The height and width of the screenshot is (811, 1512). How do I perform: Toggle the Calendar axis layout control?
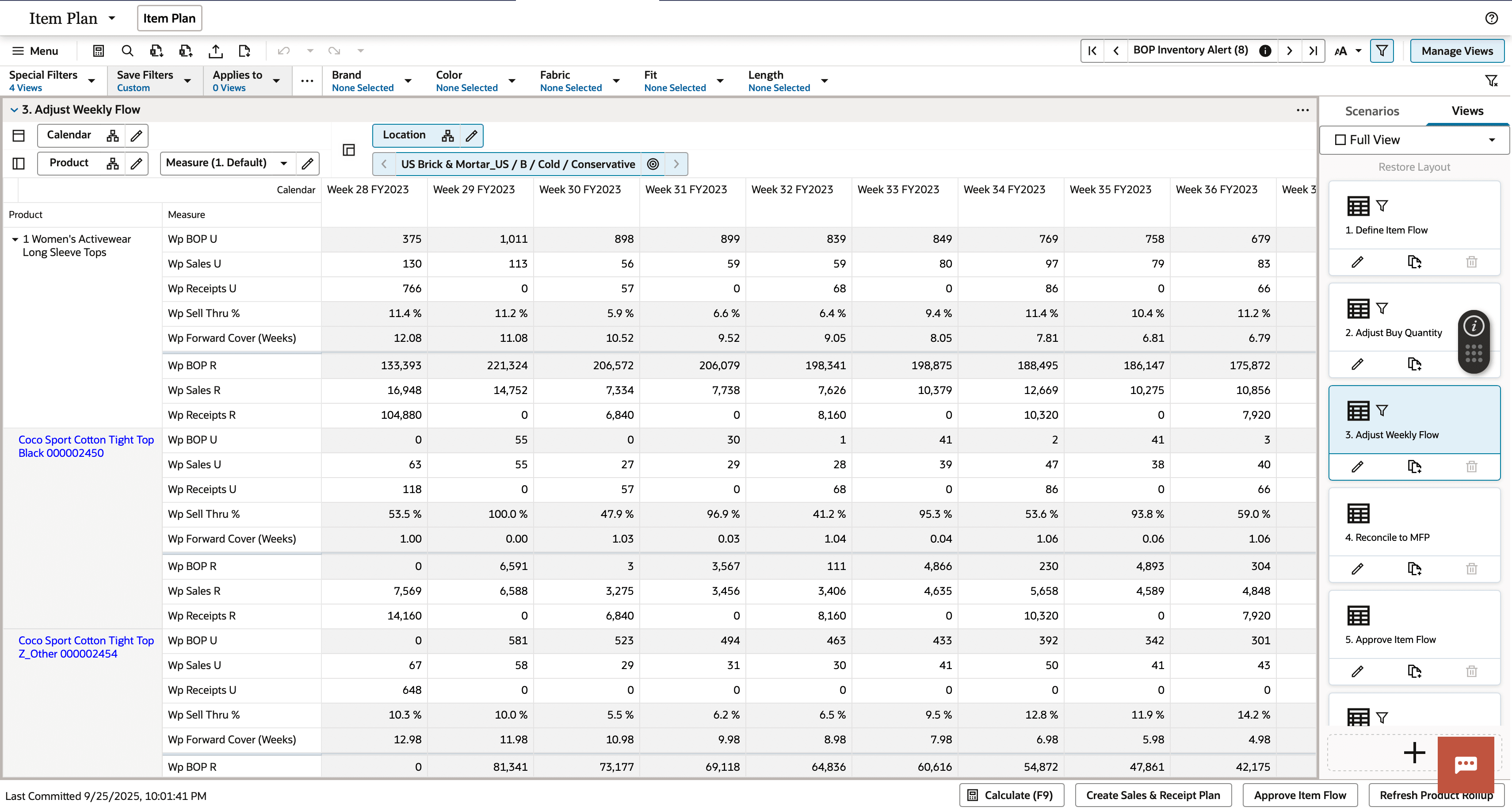tap(18, 135)
